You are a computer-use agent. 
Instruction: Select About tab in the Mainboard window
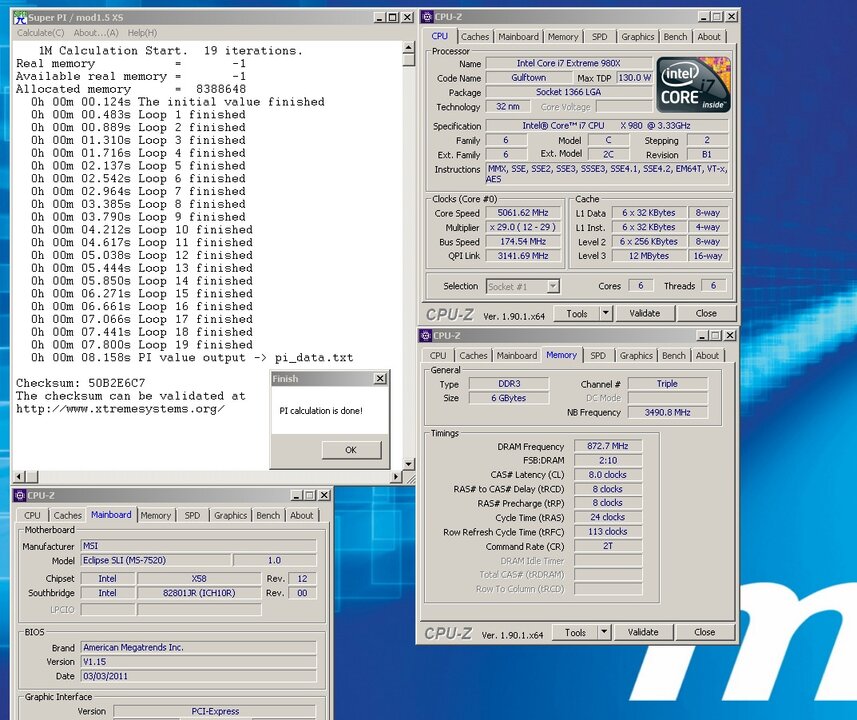point(302,515)
